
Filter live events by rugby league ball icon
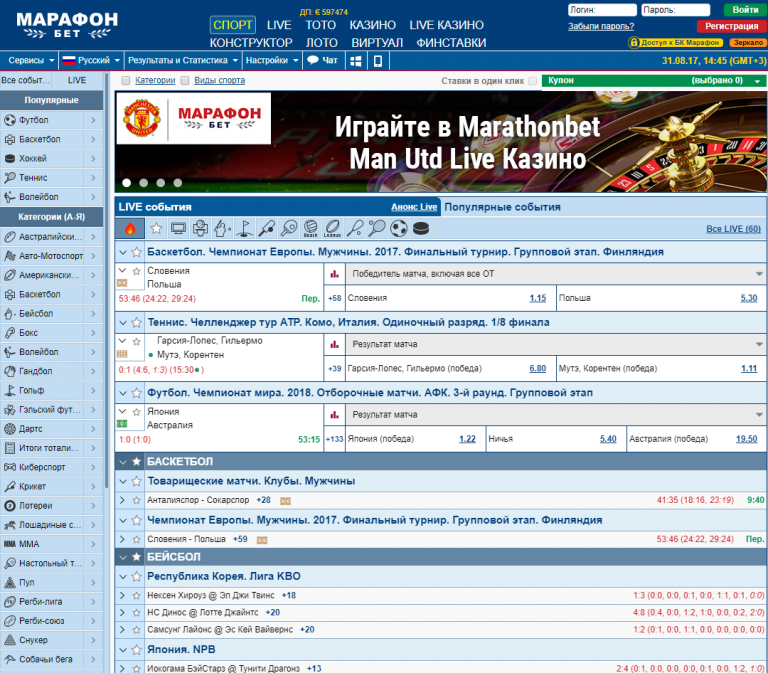click(333, 228)
